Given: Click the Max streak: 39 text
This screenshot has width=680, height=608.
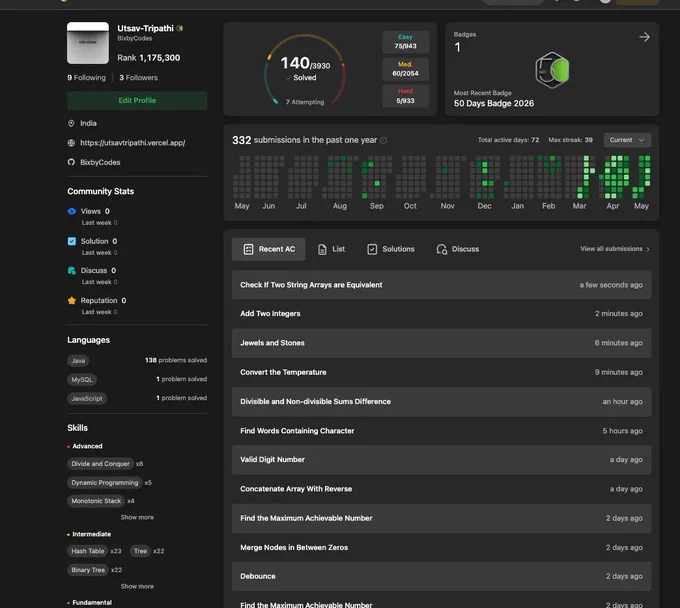Looking at the screenshot, I should pos(570,140).
